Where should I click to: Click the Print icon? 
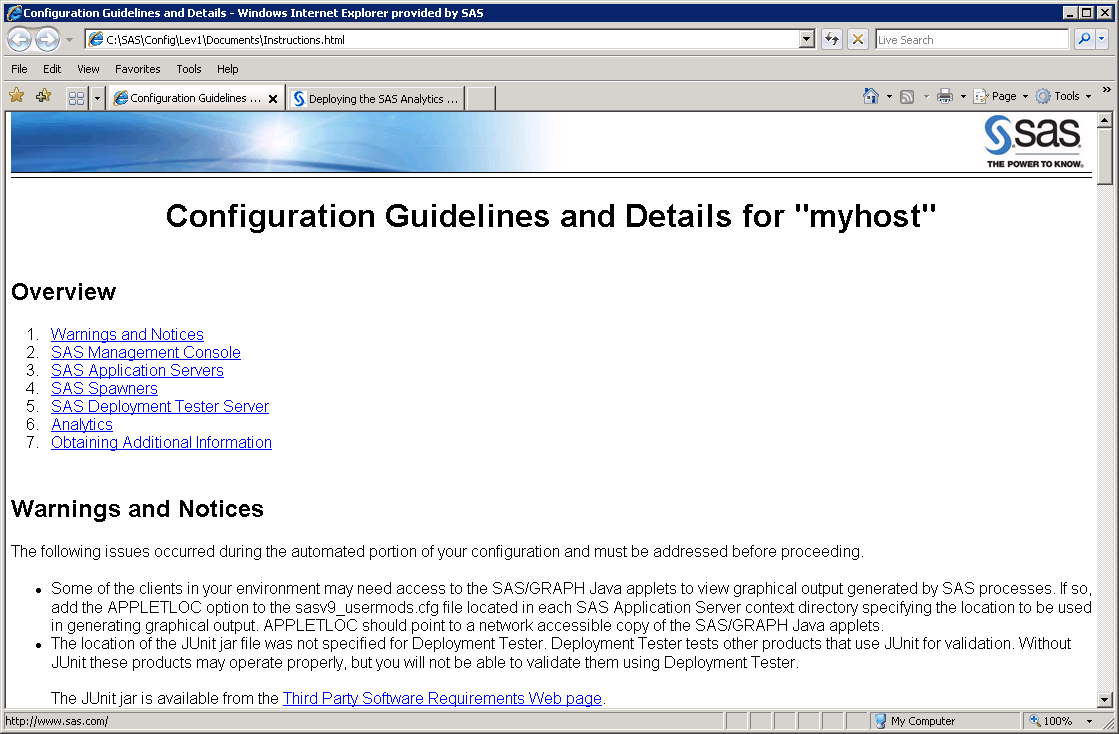point(944,96)
